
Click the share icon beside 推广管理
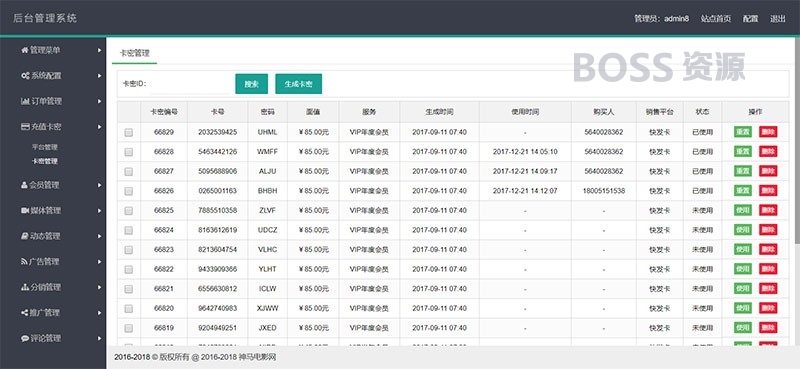coord(24,312)
